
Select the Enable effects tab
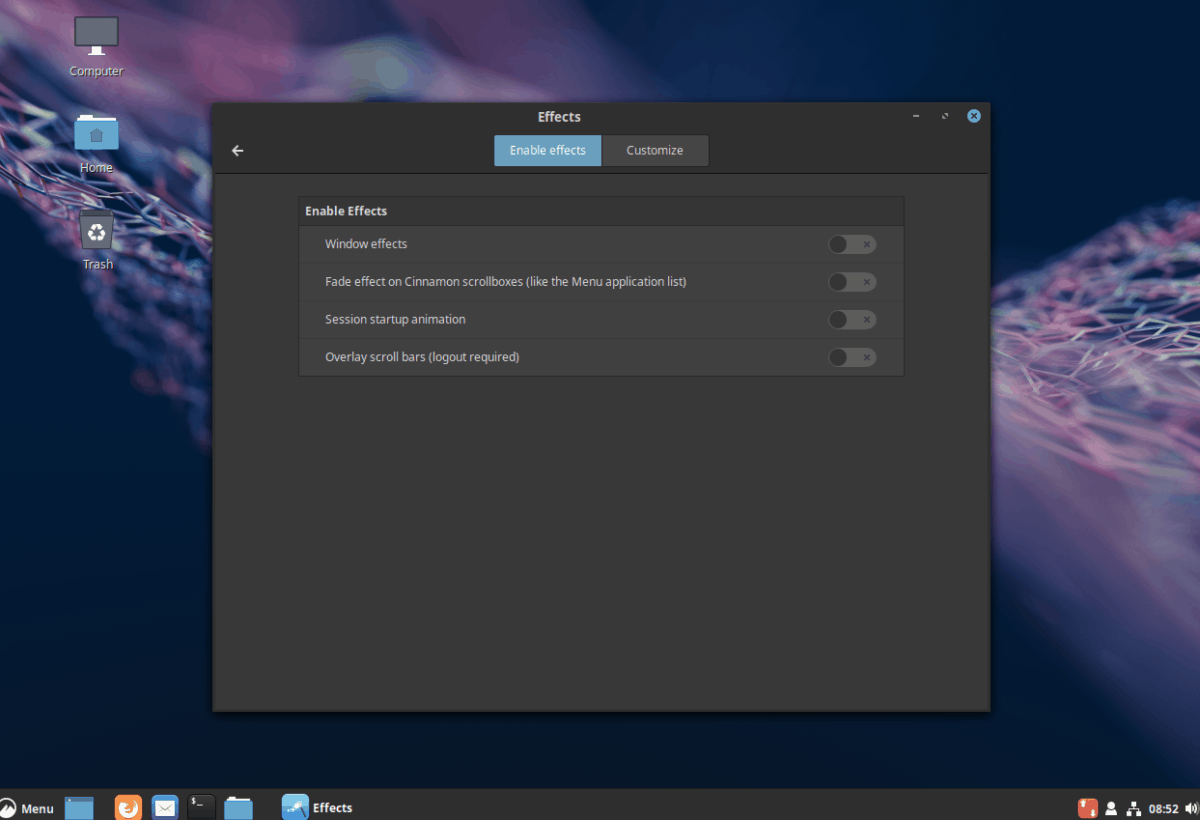[547, 150]
